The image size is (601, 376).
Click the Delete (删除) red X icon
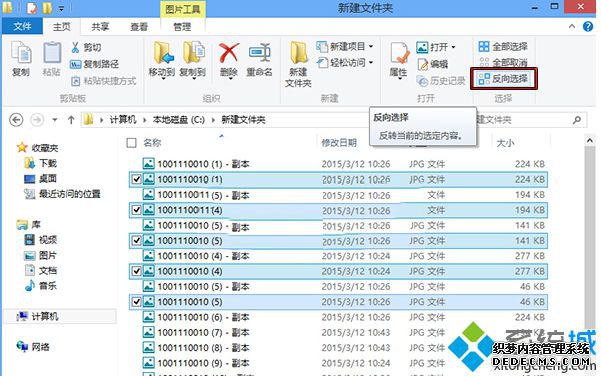[229, 53]
